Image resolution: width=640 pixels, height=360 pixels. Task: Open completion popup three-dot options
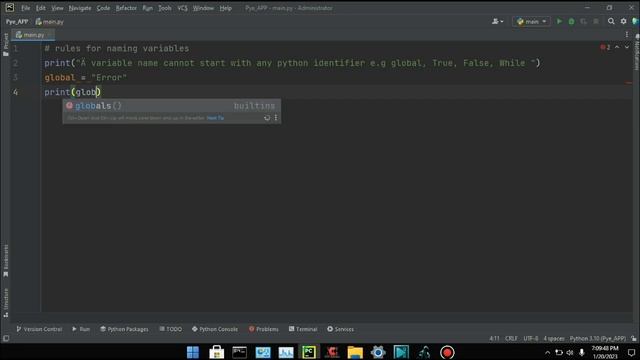tap(276, 118)
